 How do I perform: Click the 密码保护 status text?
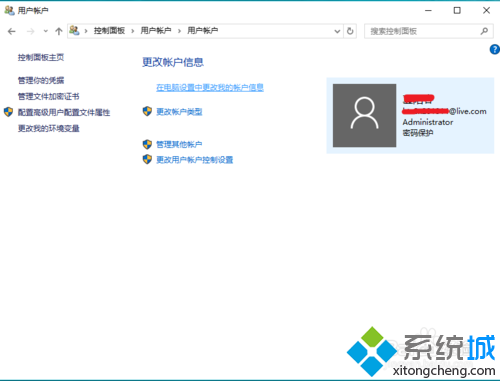tap(418, 133)
